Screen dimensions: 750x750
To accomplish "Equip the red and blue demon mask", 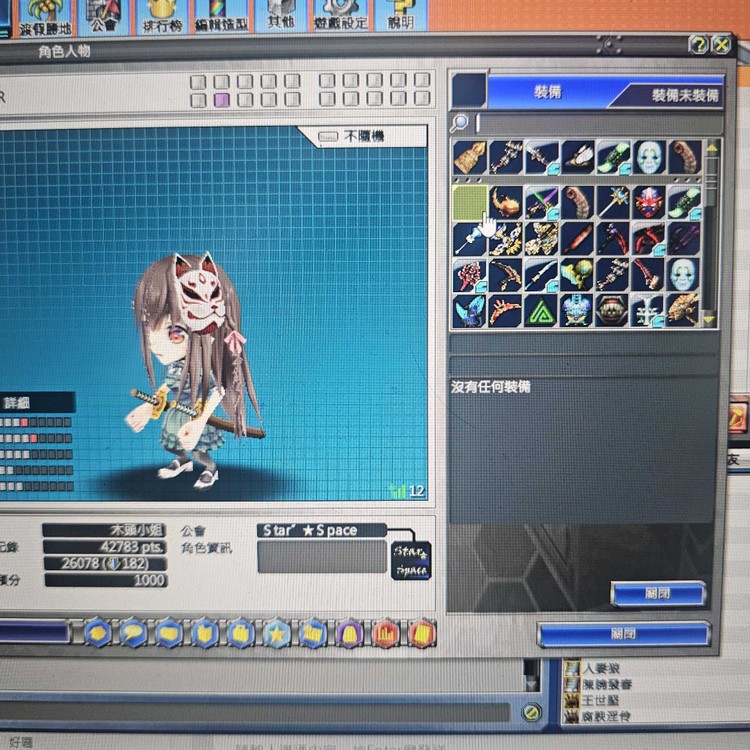I will (649, 202).
